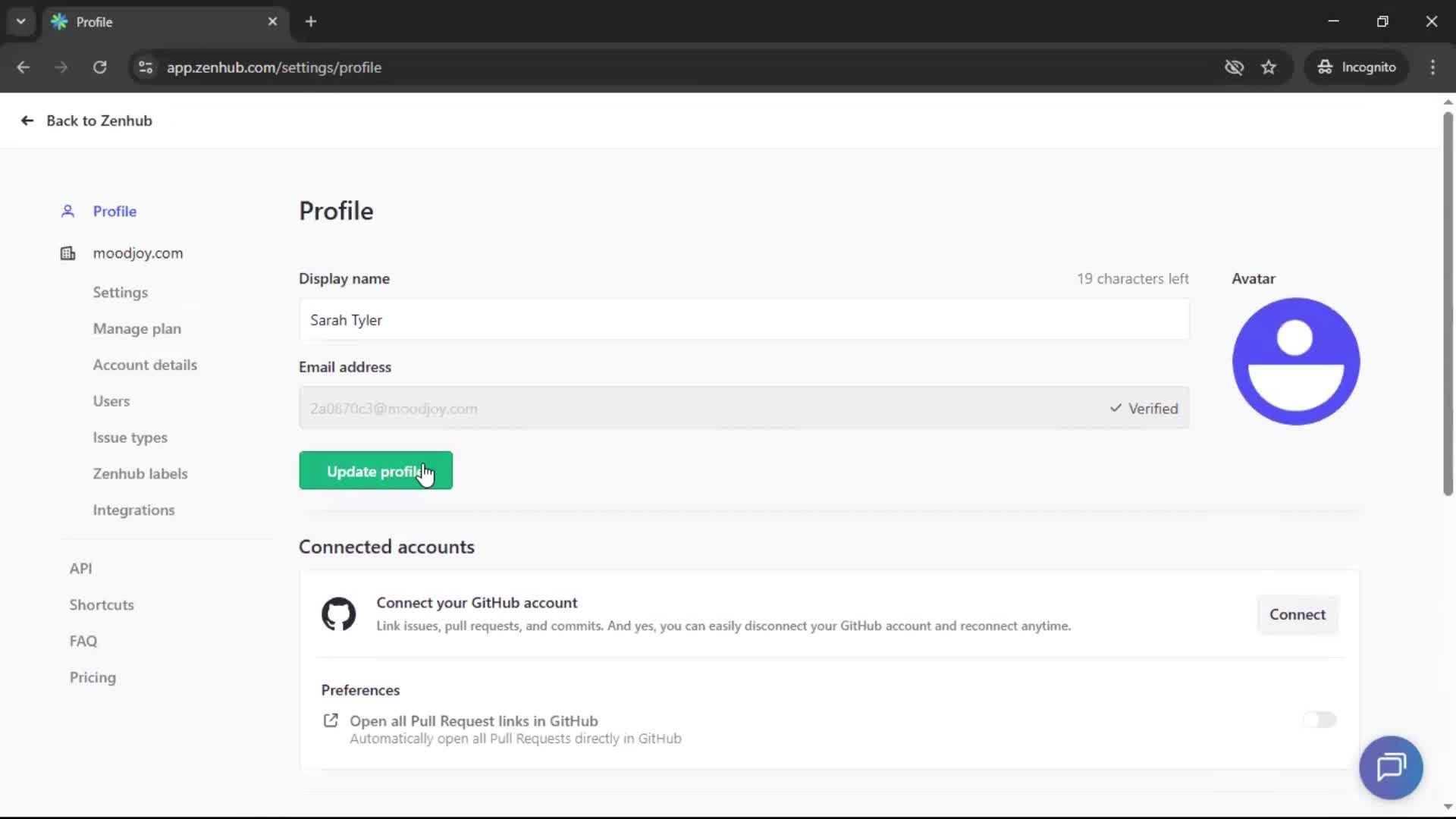Select Integrations in the sidebar
The width and height of the screenshot is (1456, 819).
coord(133,510)
